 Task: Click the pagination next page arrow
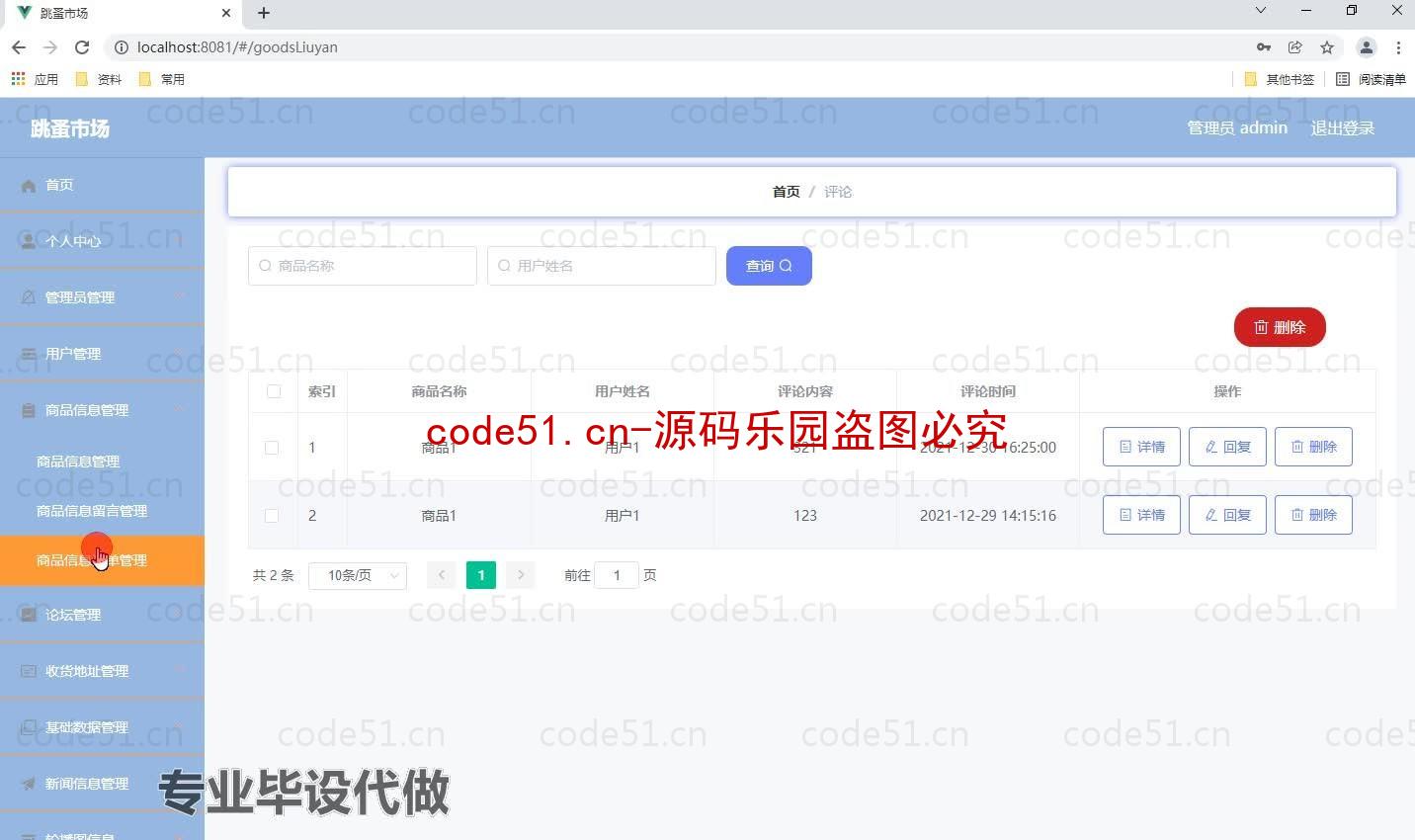click(521, 575)
